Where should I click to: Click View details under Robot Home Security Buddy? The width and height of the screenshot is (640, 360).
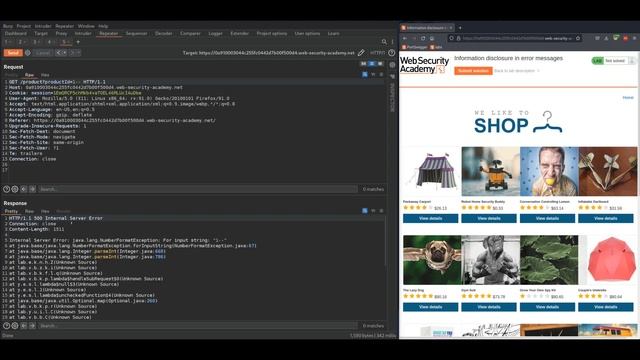click(x=489, y=219)
